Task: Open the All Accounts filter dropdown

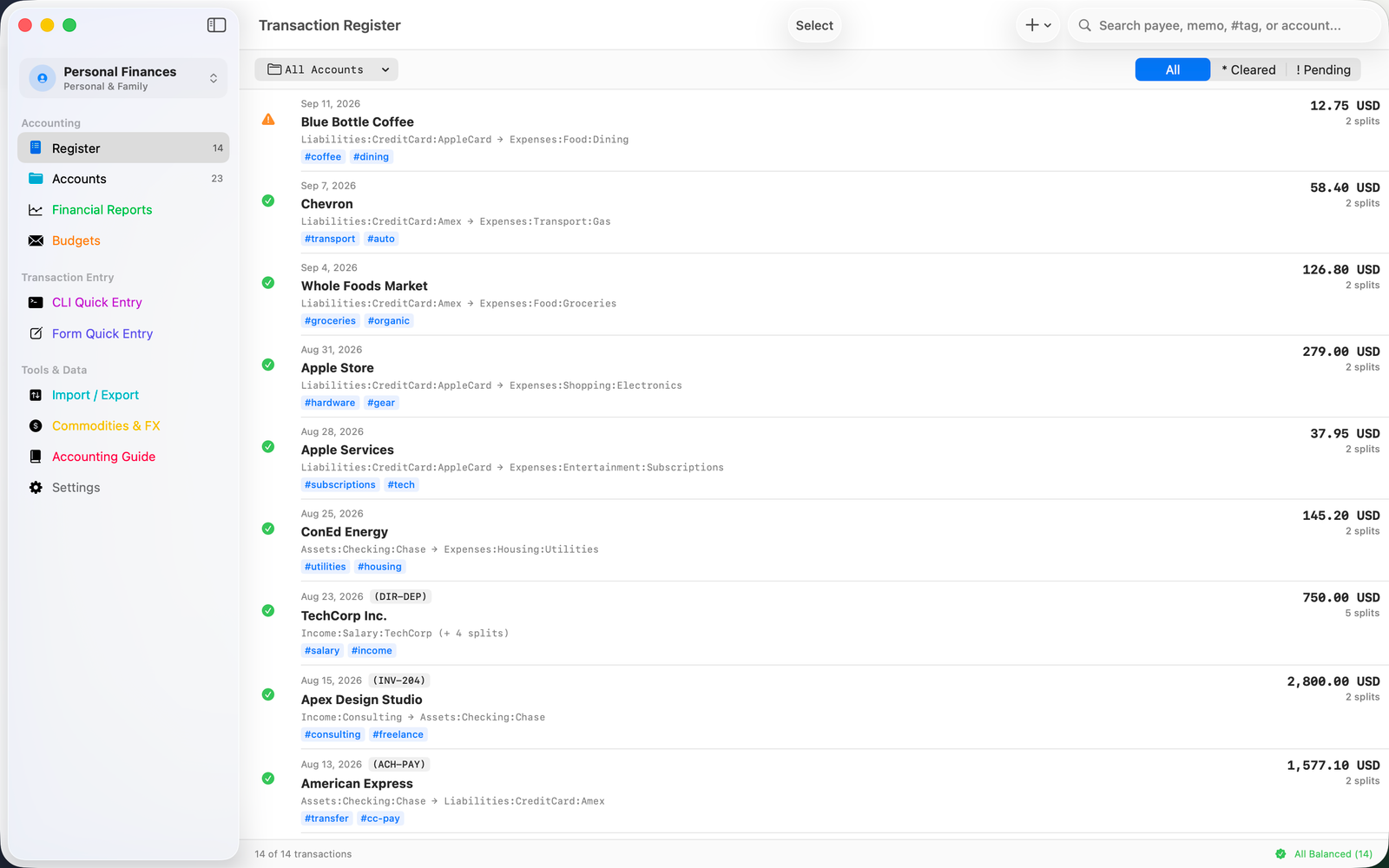Action: click(x=326, y=69)
